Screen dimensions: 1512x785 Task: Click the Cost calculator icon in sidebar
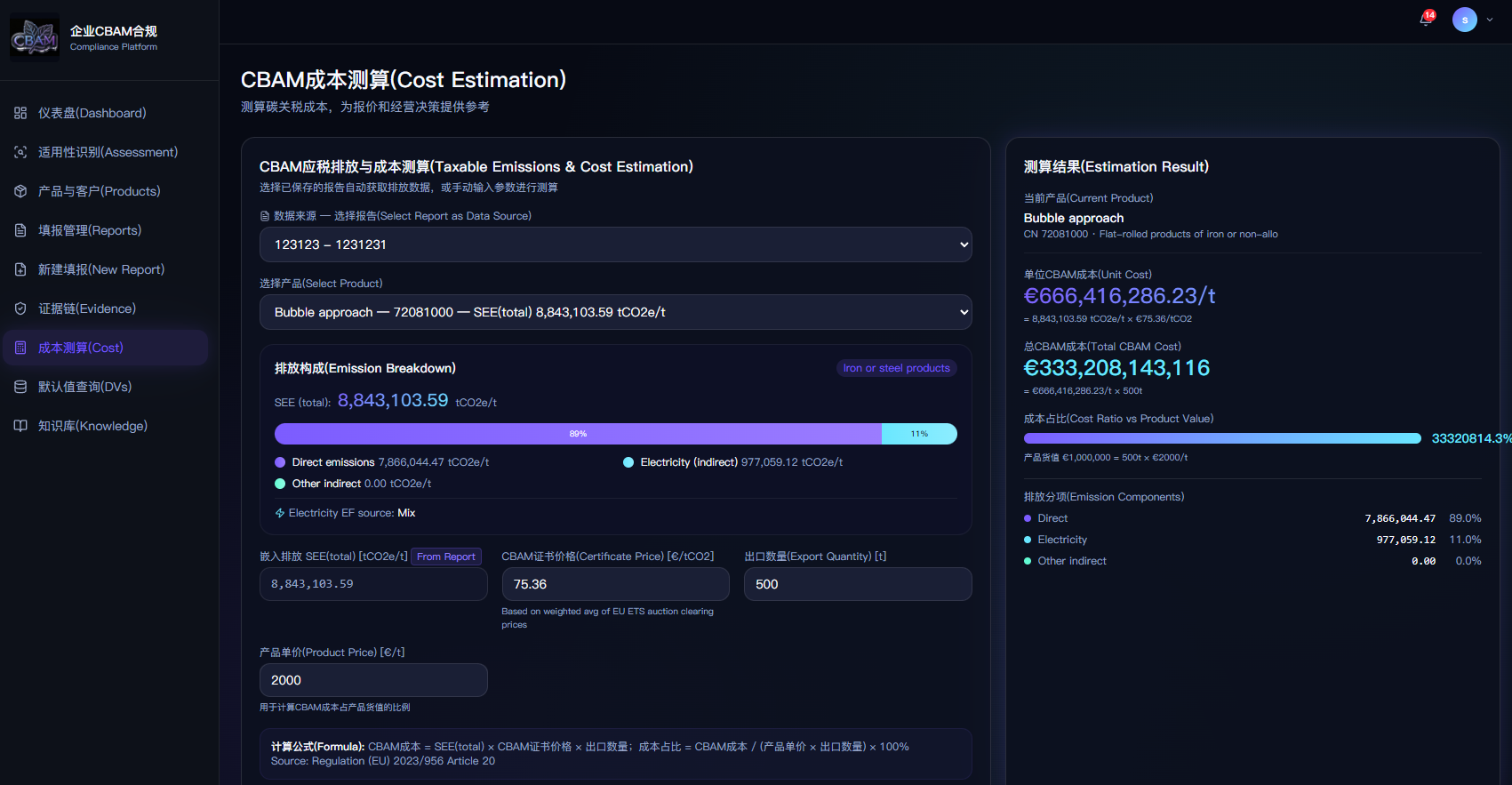20,348
